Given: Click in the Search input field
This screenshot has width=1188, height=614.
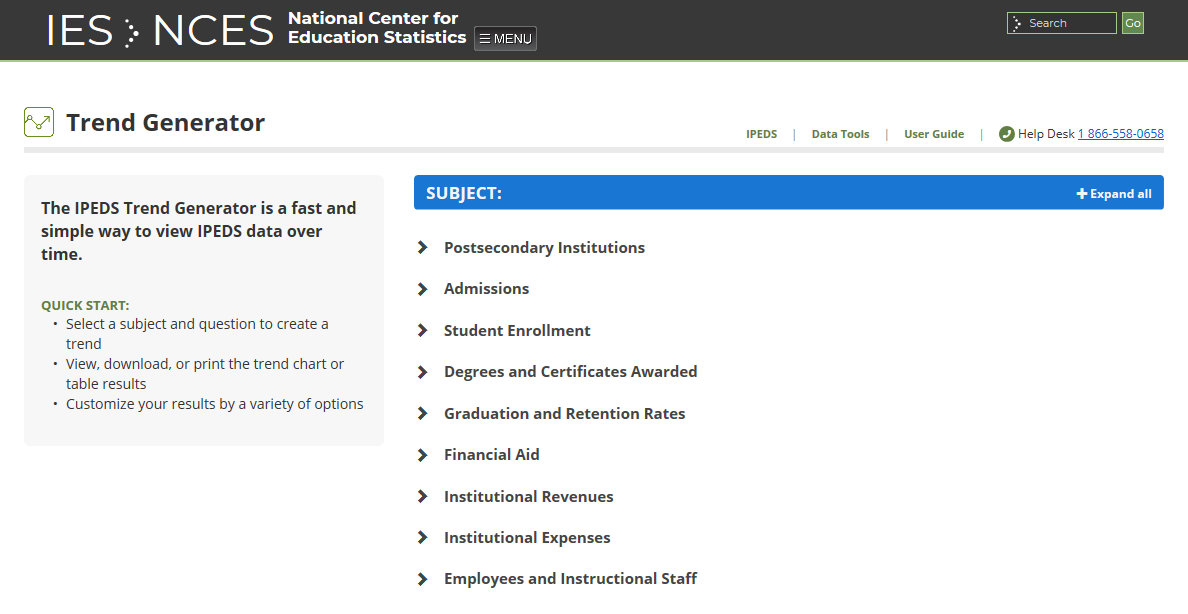Looking at the screenshot, I should pos(1061,23).
